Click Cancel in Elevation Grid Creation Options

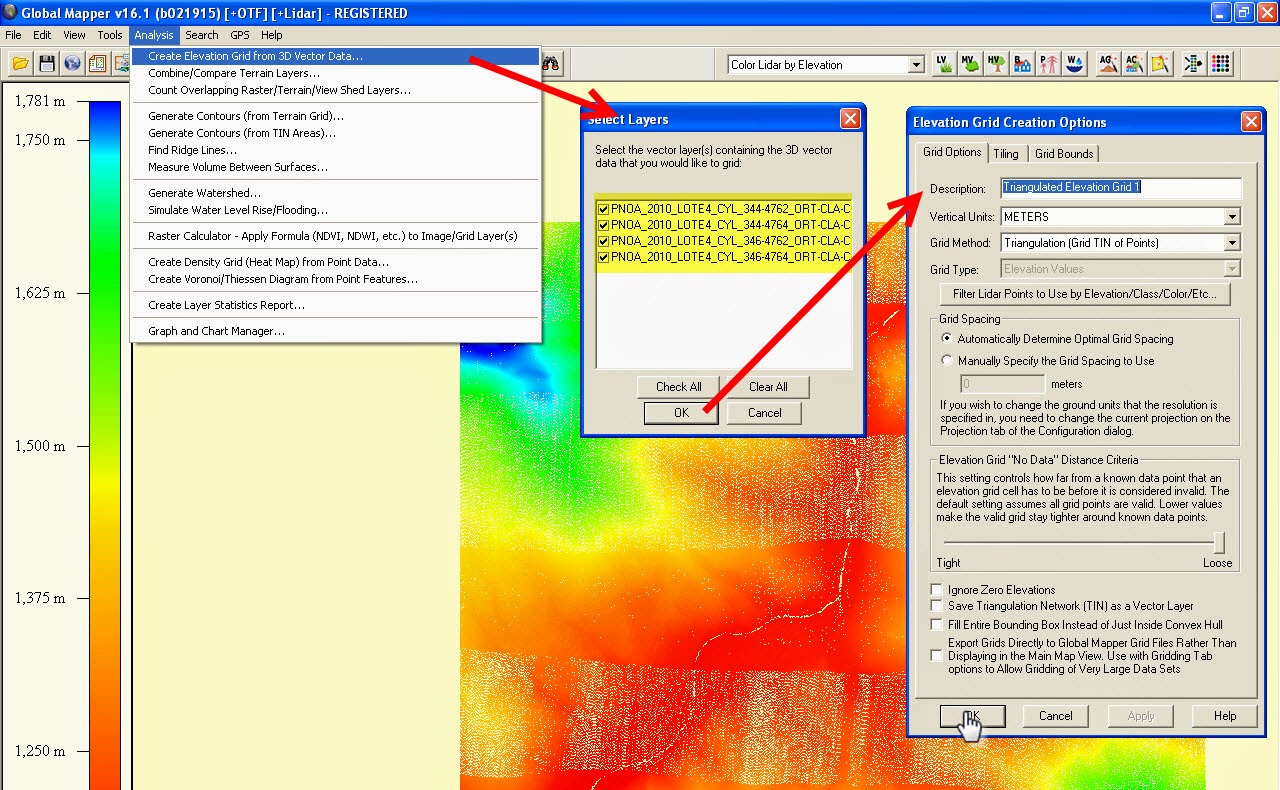(1056, 716)
